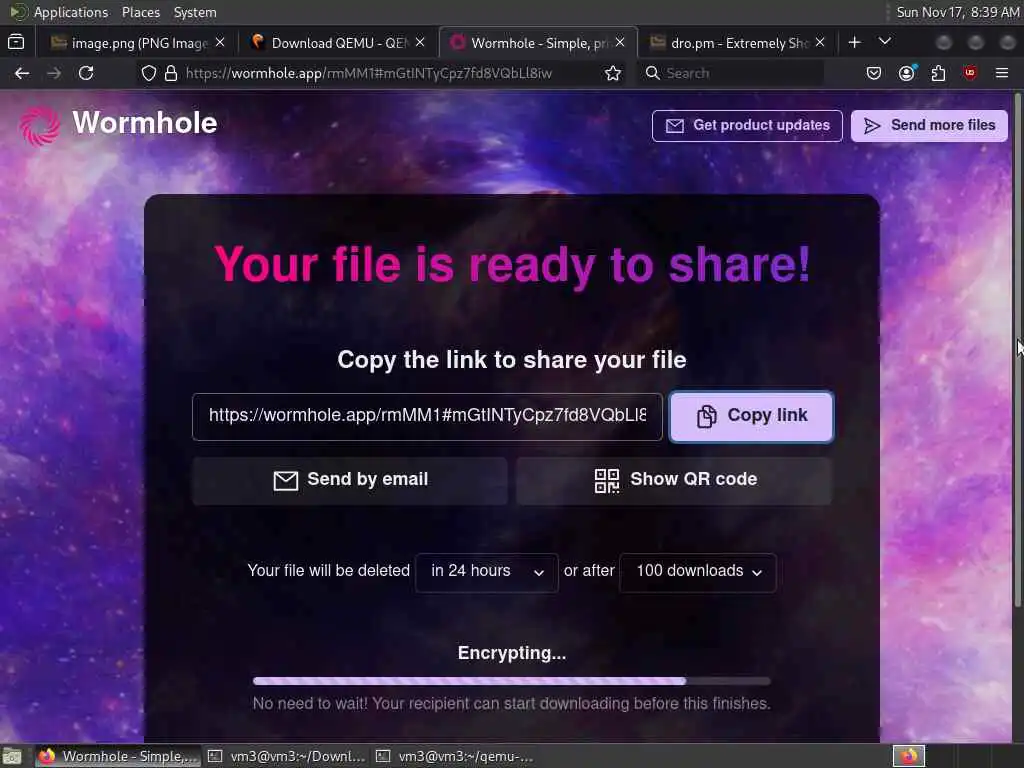Open Firefox View icon left of the tabs
This screenshot has width=1024, height=768.
click(16, 42)
